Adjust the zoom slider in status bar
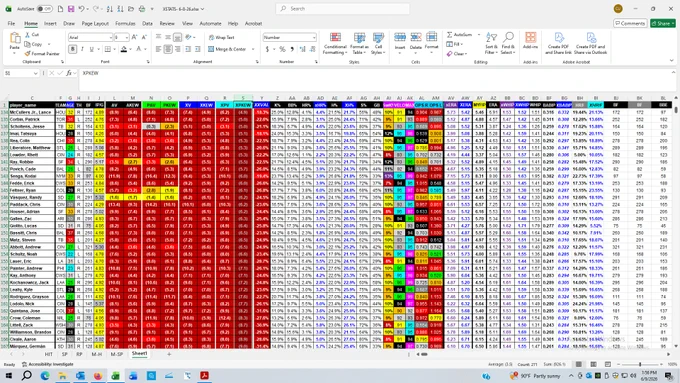The image size is (680, 383). click(x=640, y=364)
